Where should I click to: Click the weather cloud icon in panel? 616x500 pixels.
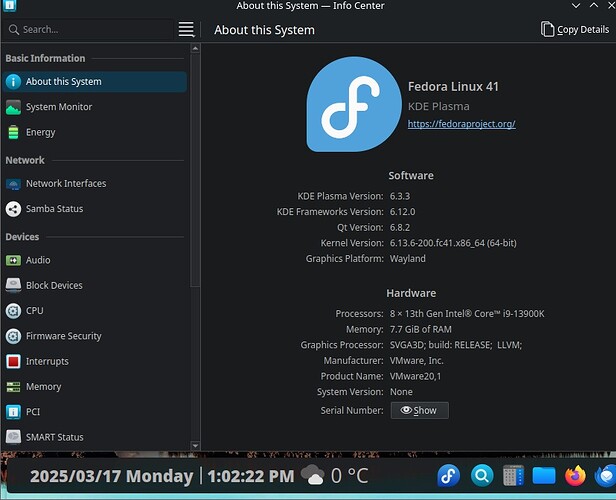click(313, 474)
